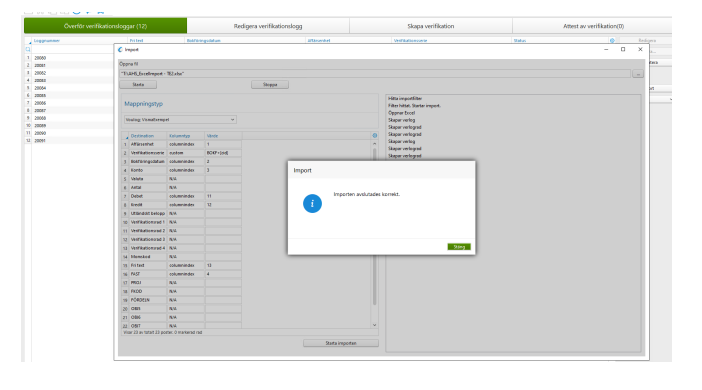Image resolution: width=702 pixels, height=390 pixels.
Task: Close the Import window
Action: point(640,49)
